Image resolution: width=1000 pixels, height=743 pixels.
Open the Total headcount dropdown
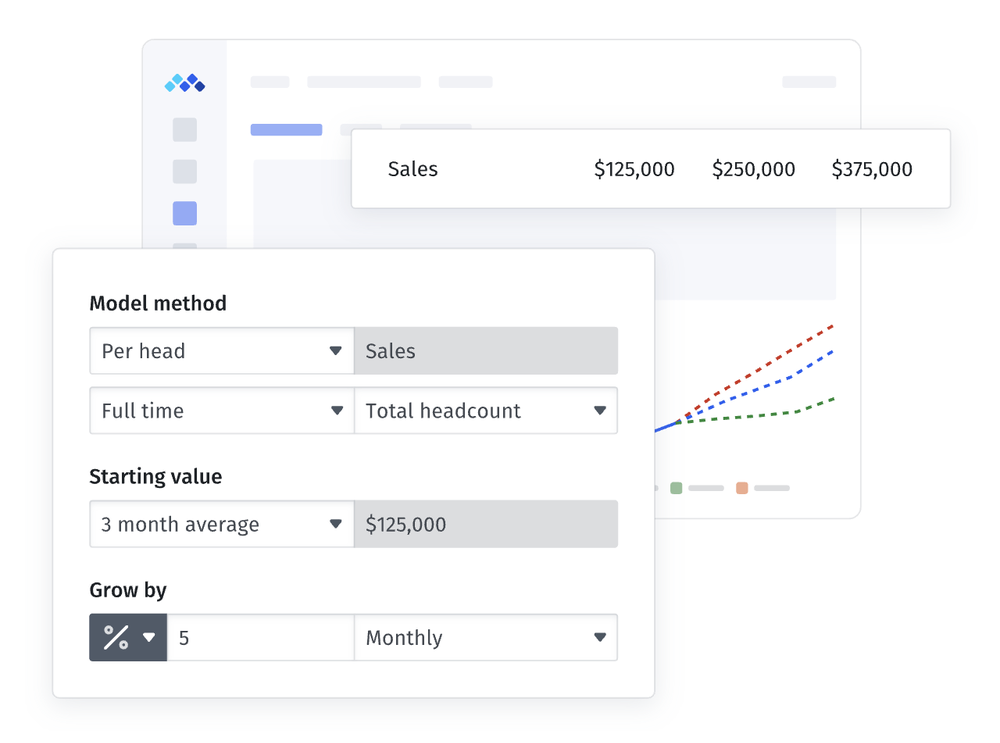(486, 411)
